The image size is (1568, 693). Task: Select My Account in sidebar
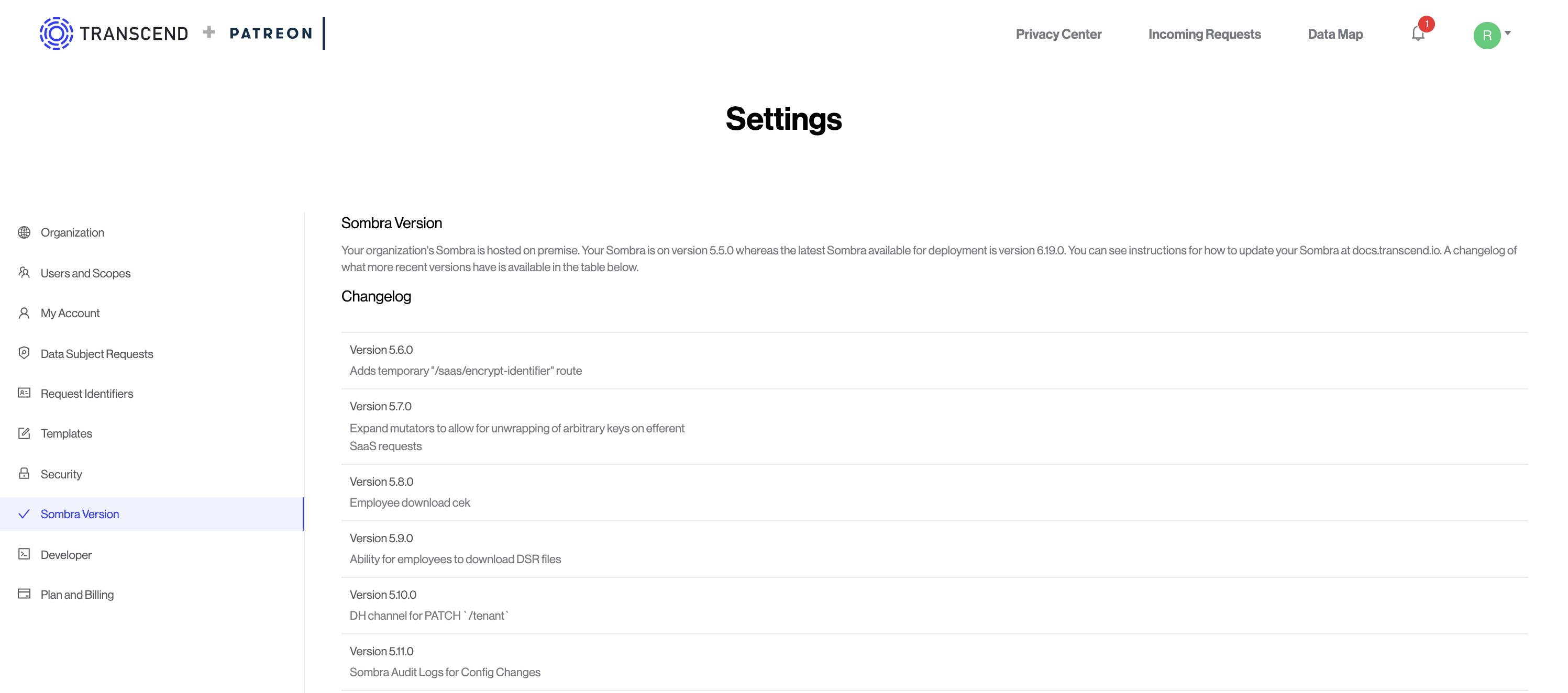(x=70, y=312)
